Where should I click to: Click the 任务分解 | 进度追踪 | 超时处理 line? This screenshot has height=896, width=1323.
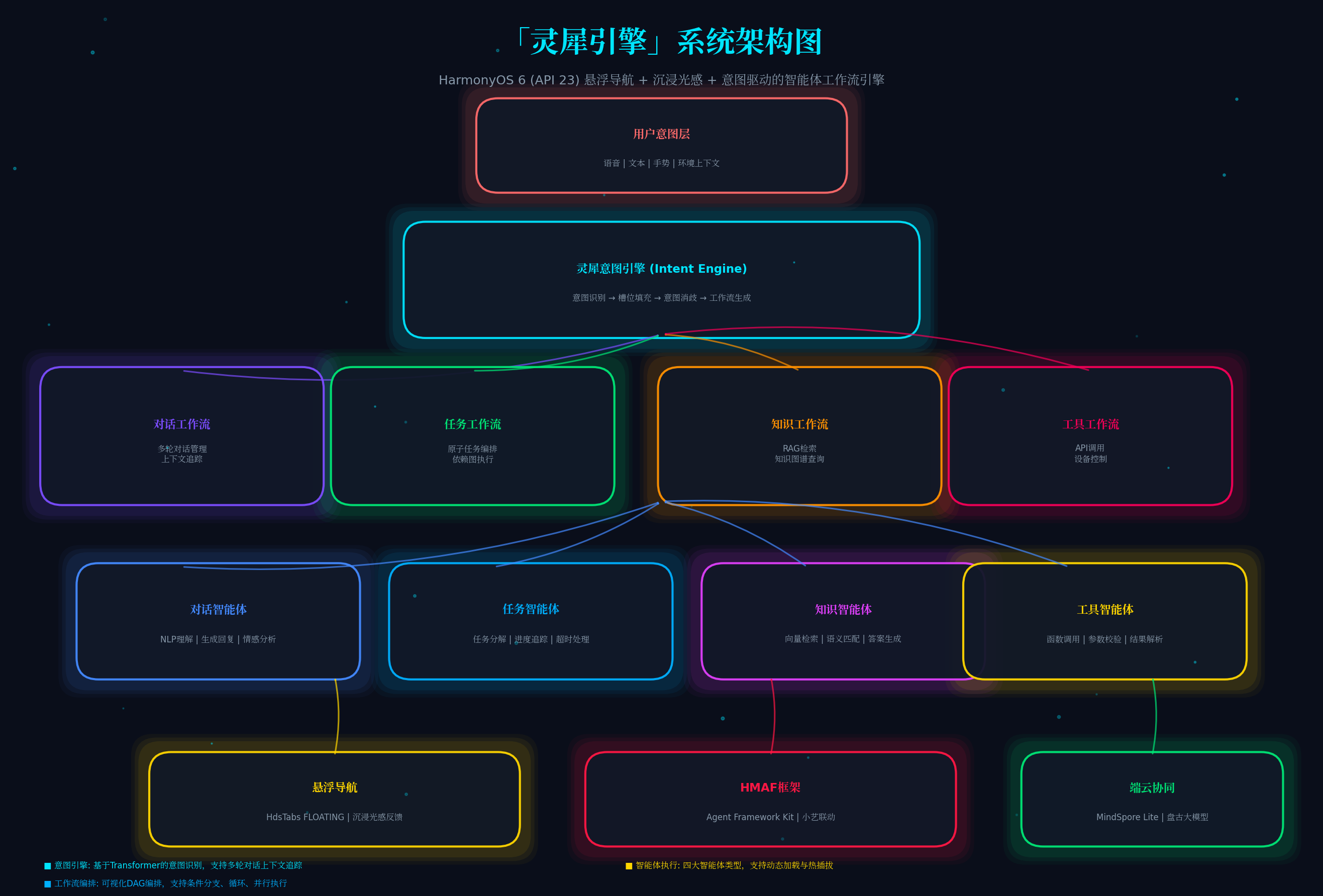point(531,639)
